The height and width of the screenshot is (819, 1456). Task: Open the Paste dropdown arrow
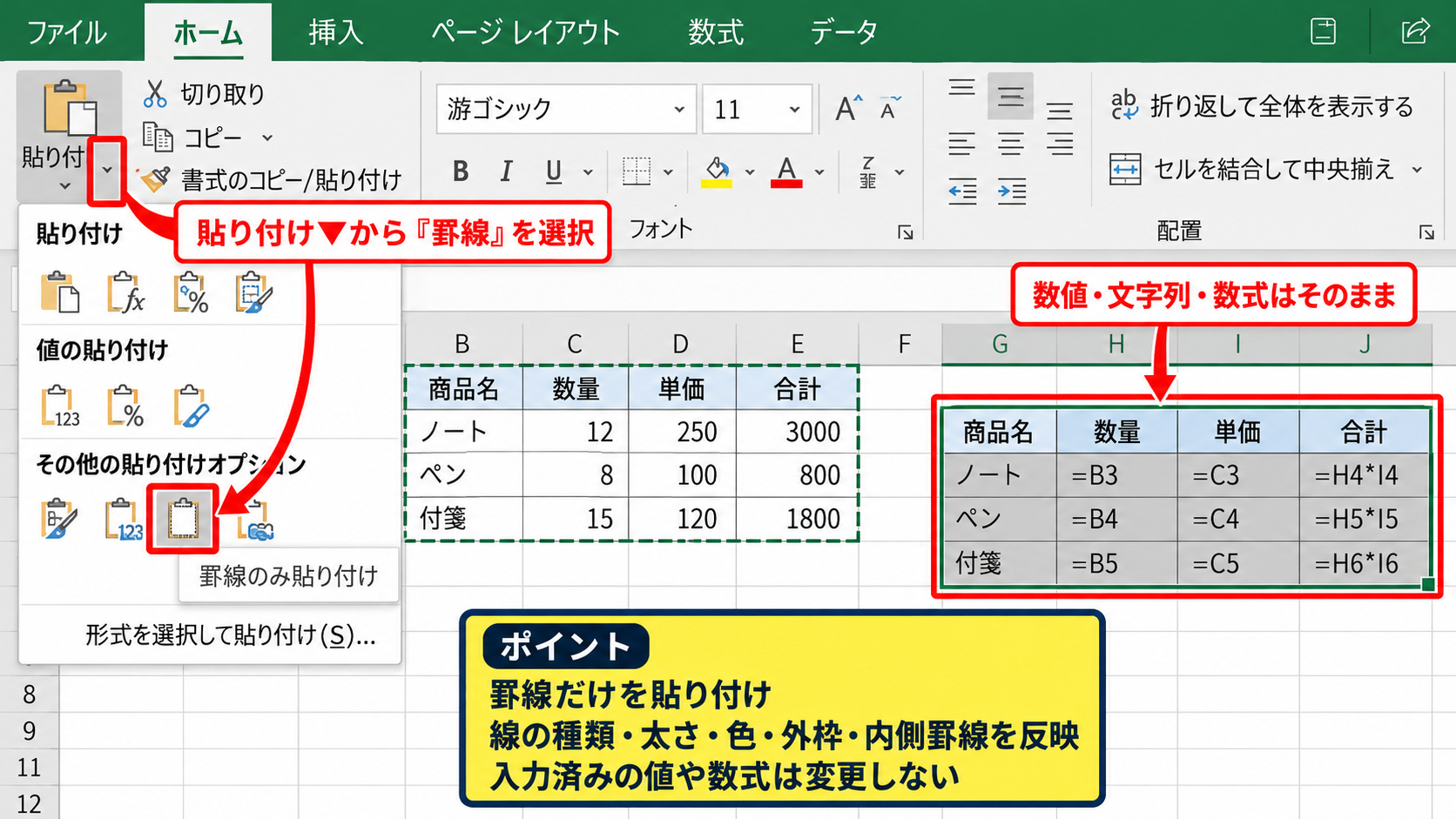107,170
